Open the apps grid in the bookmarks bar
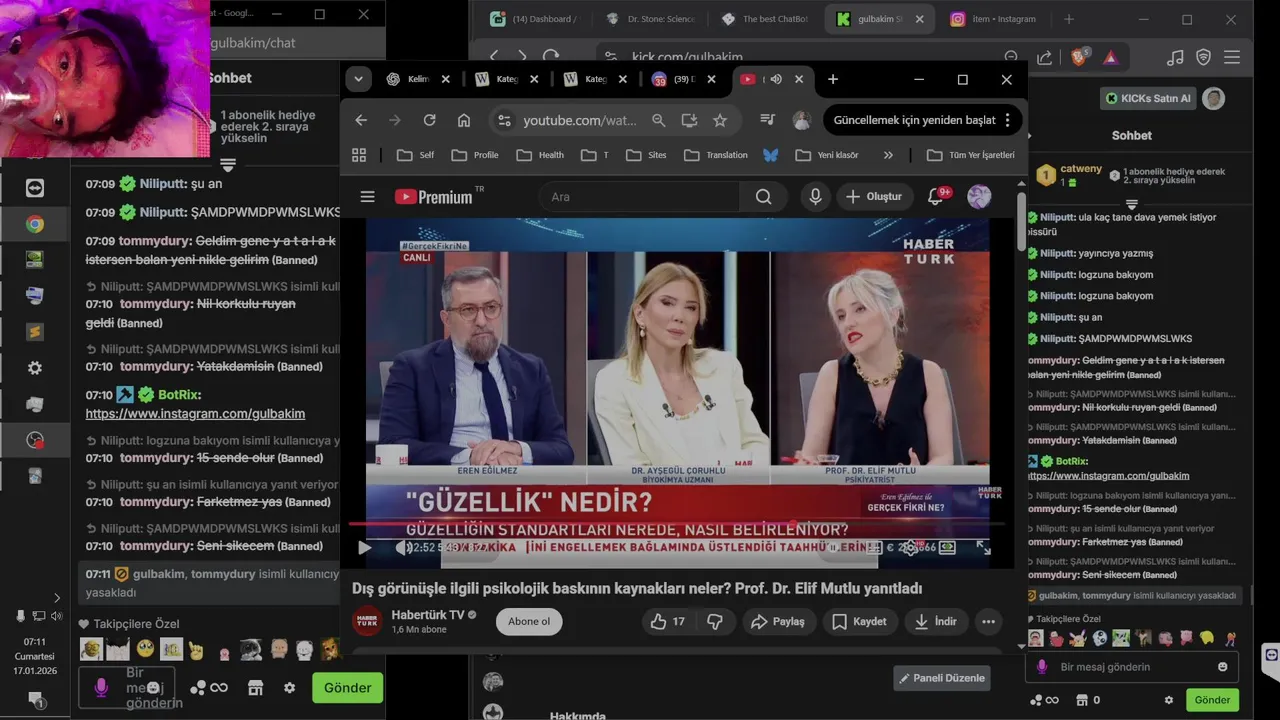 (x=359, y=155)
